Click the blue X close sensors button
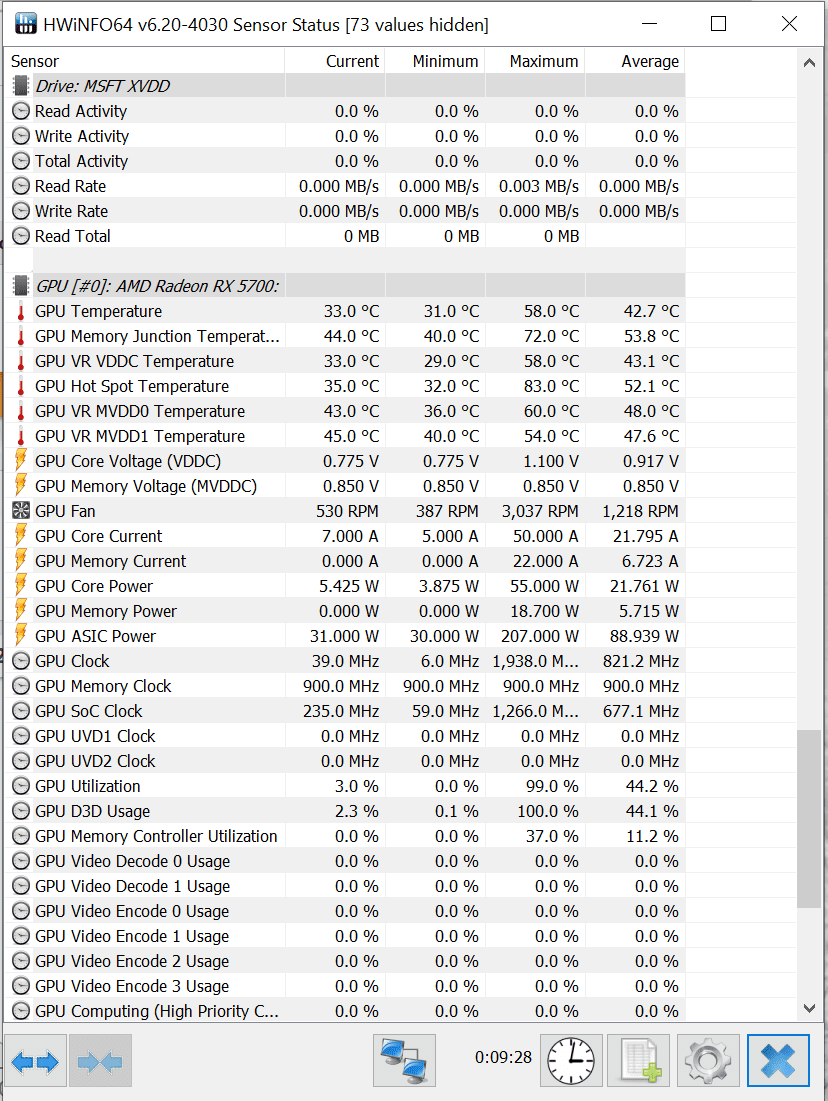828x1101 pixels. pos(778,1060)
